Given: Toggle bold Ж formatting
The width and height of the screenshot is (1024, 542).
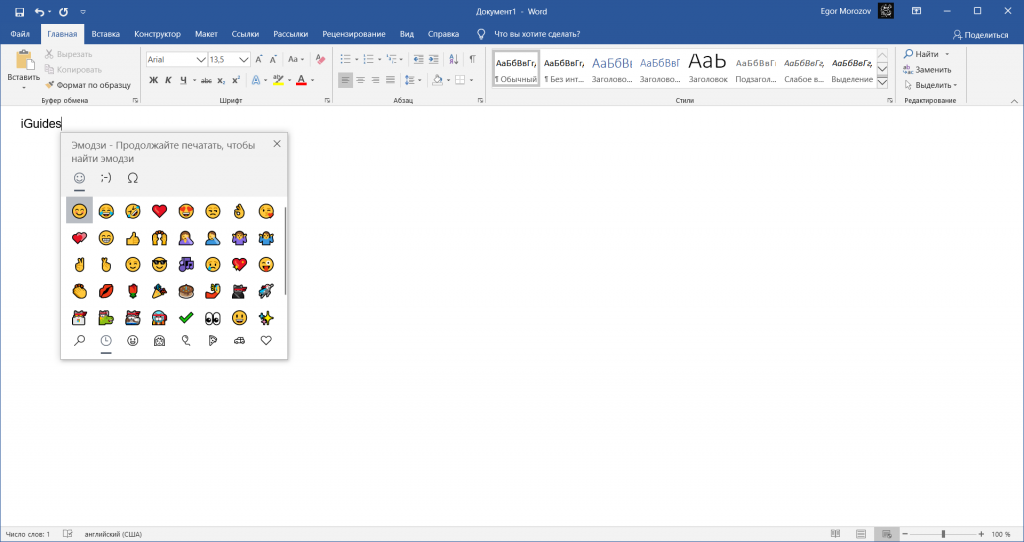Looking at the screenshot, I should (x=153, y=80).
